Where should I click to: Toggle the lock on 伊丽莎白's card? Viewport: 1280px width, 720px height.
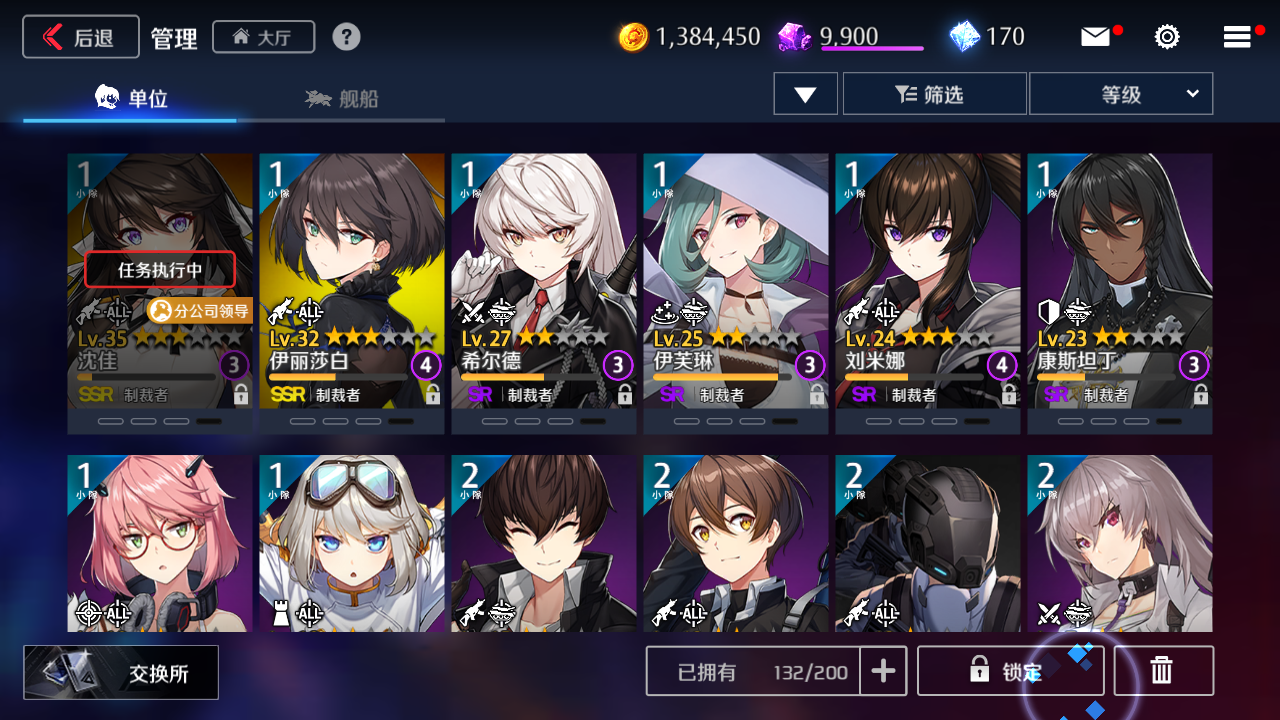(x=432, y=394)
